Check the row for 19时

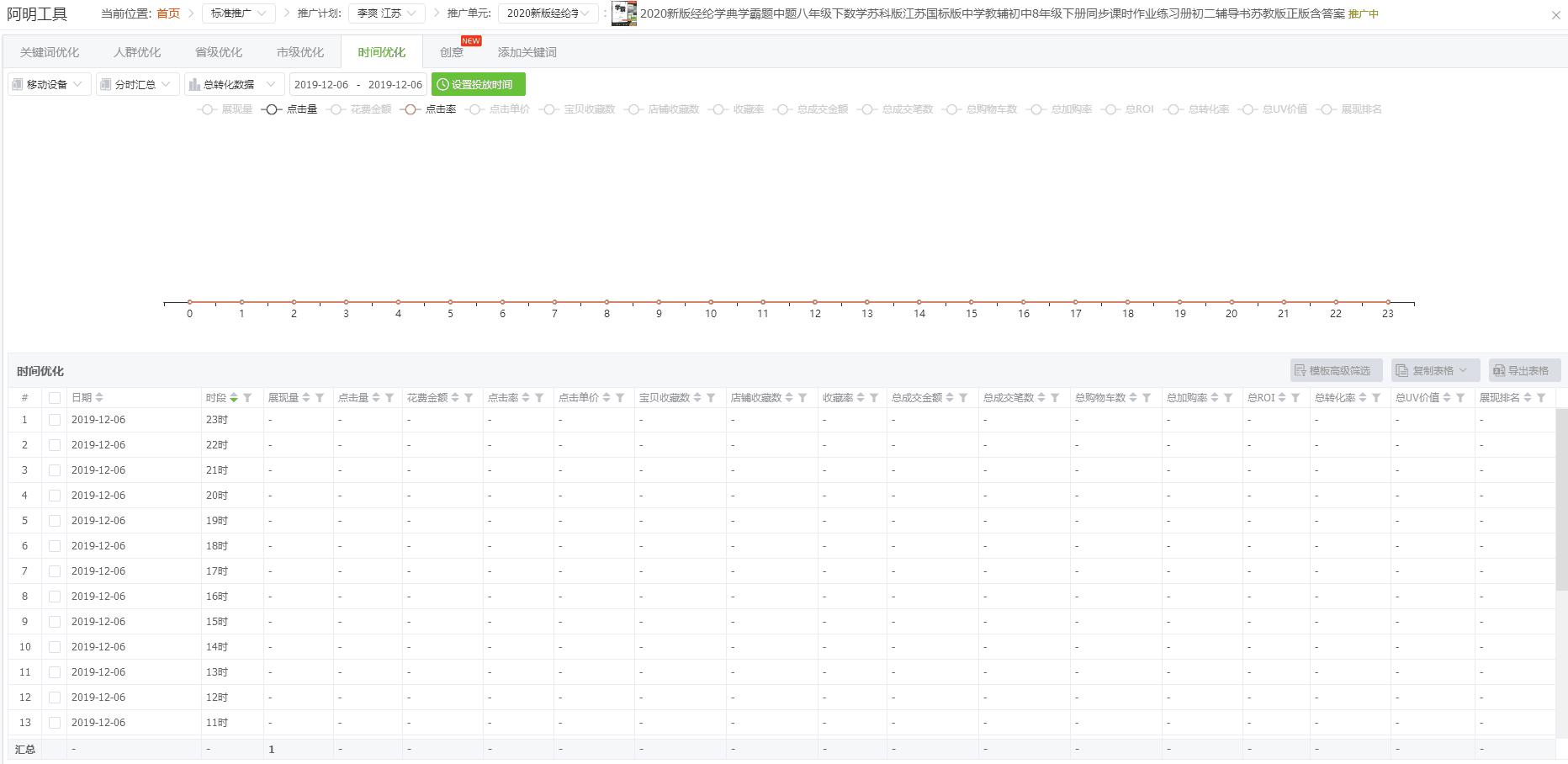(55, 521)
